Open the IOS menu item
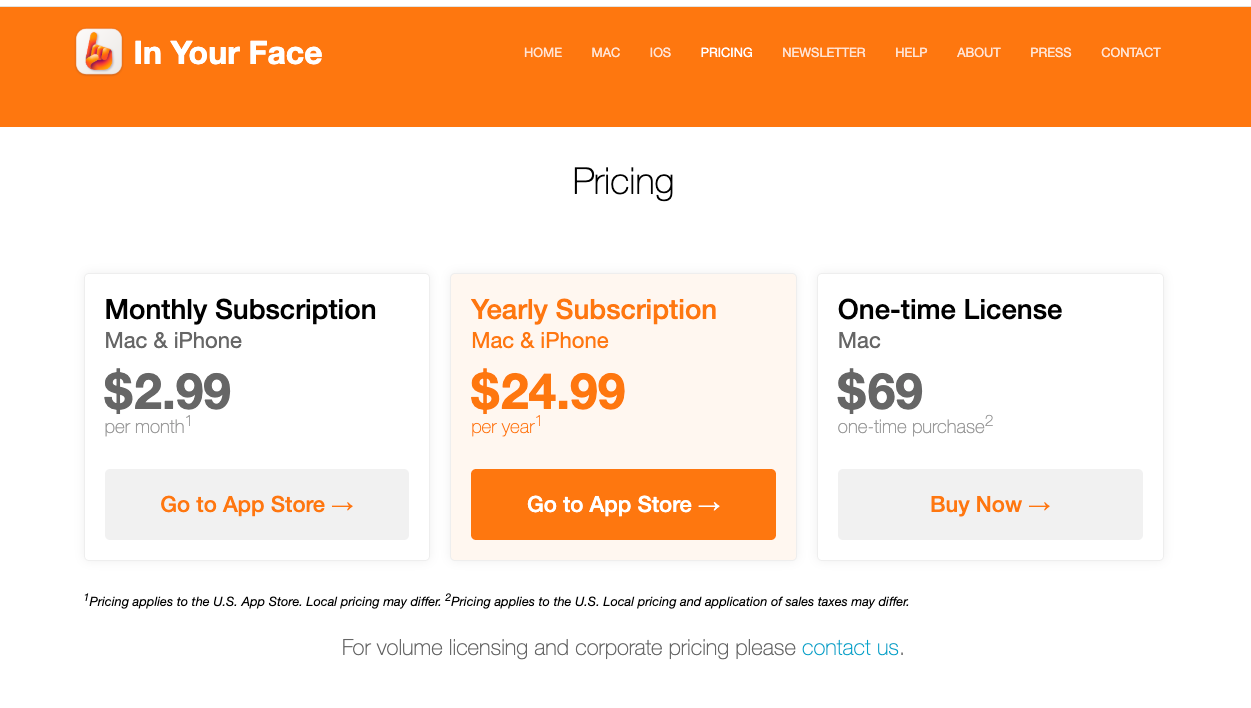Screen dimensions: 1251x708 [660, 53]
